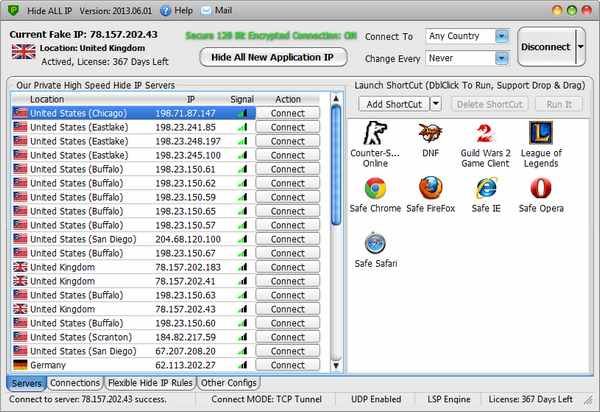Expand the Disconnect button arrow menu
Screen dimensions: 600x412
(x=580, y=47)
